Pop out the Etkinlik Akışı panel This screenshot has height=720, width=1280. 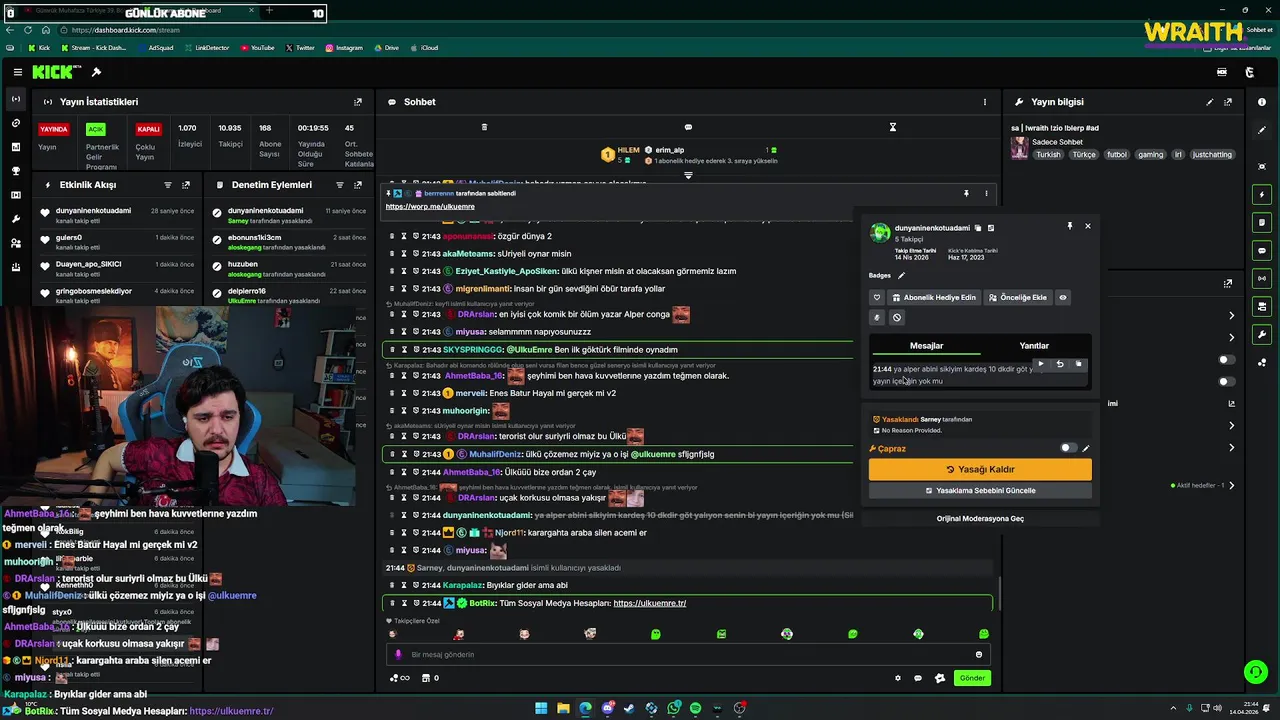click(186, 185)
